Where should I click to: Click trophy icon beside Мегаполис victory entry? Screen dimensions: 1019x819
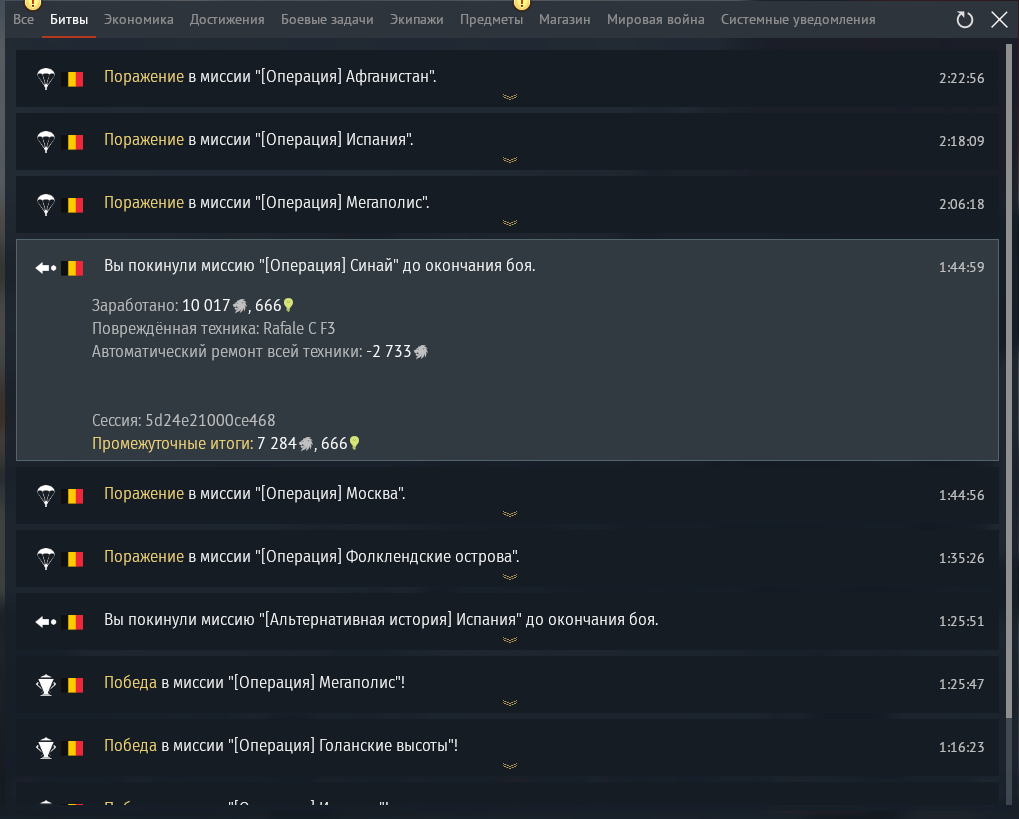[x=45, y=685]
